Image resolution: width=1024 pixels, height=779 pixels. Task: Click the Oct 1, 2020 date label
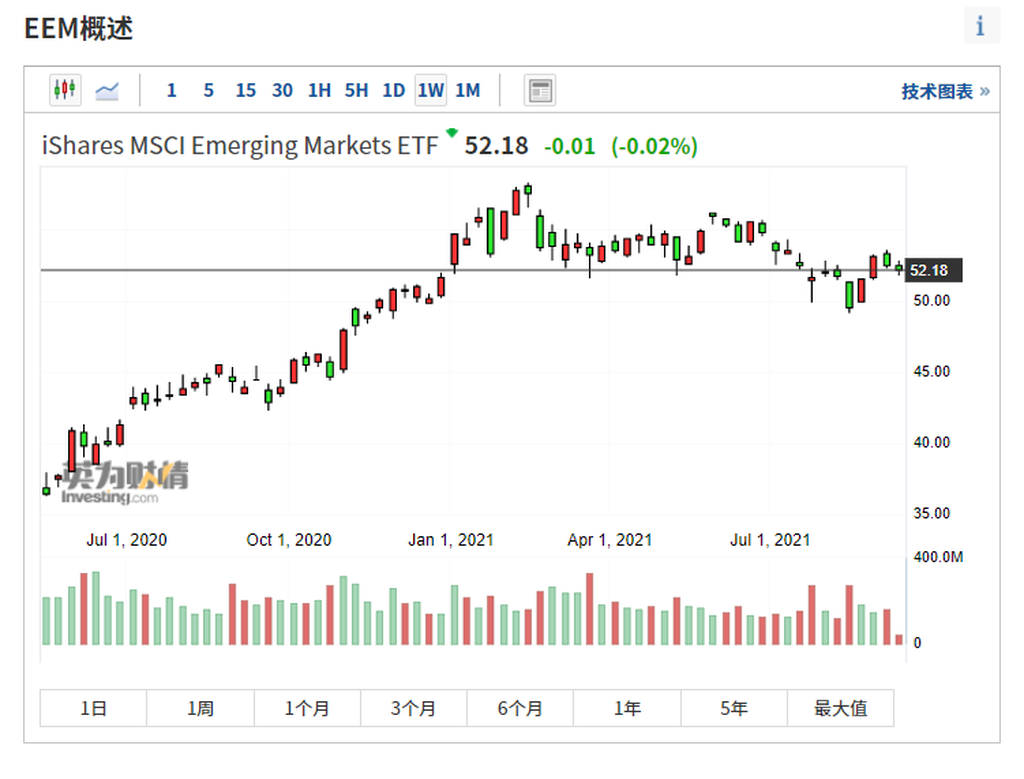click(289, 540)
